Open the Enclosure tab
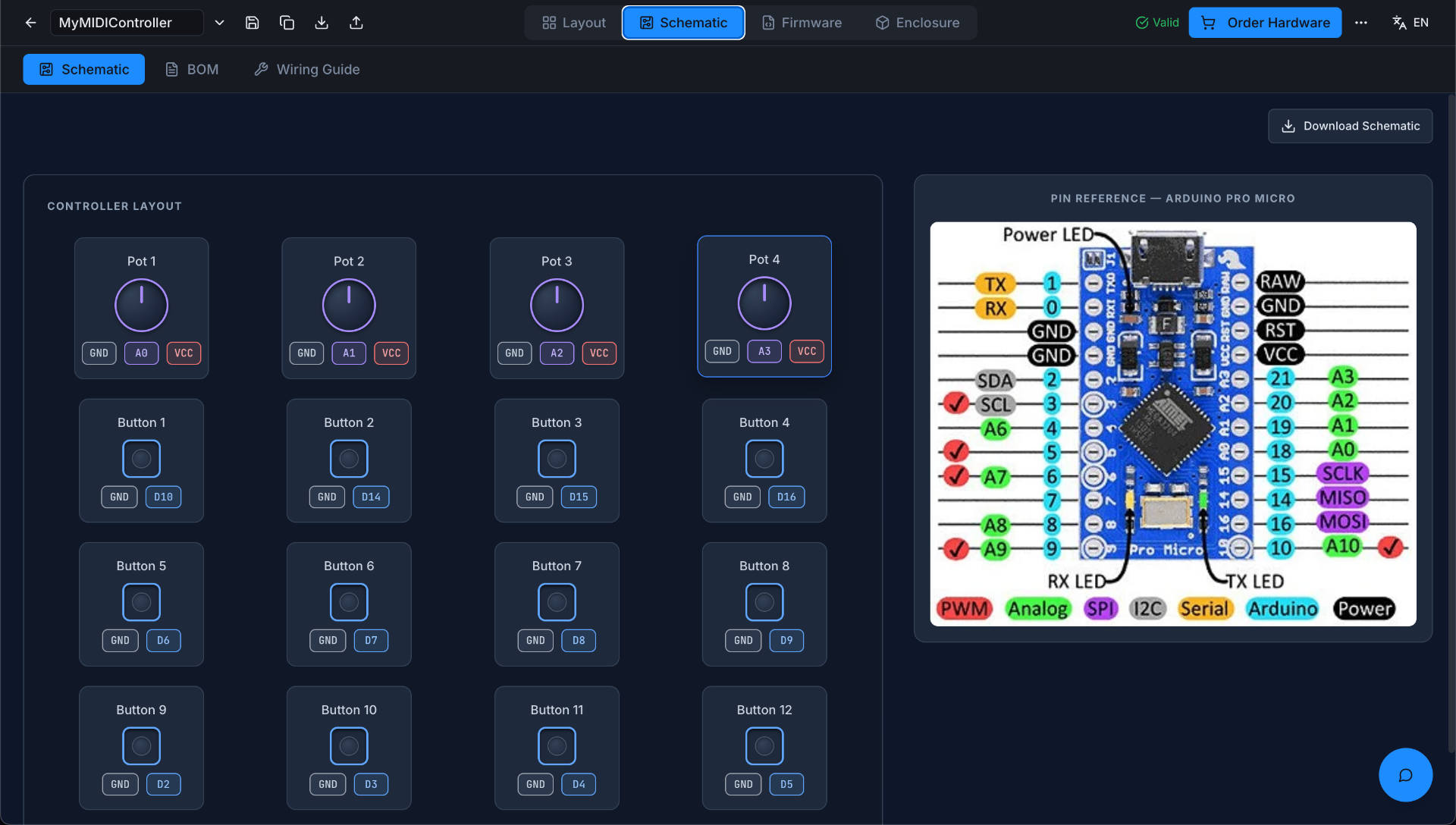 (918, 23)
